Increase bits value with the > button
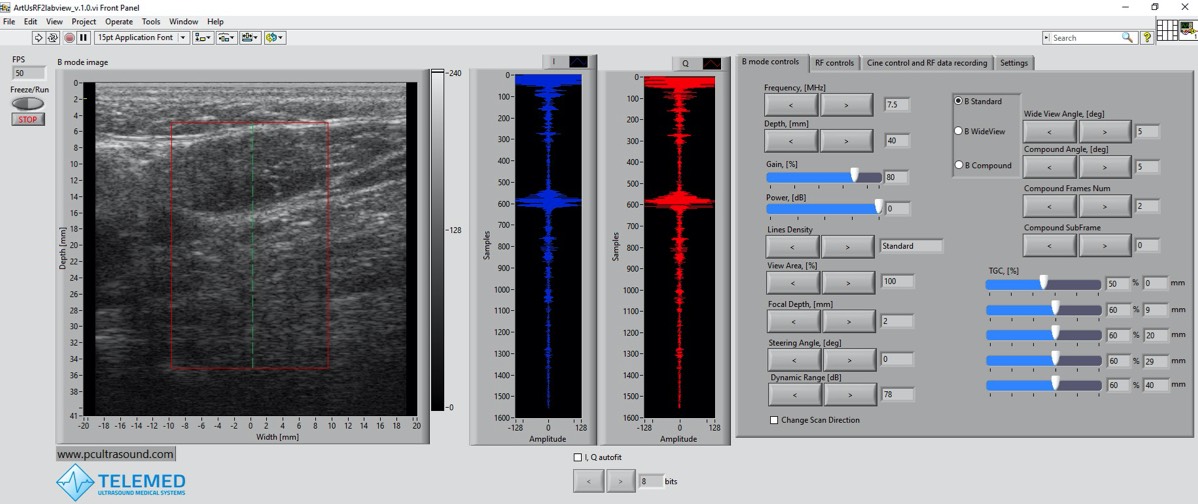This screenshot has height=504, width=1198. pyautogui.click(x=620, y=481)
